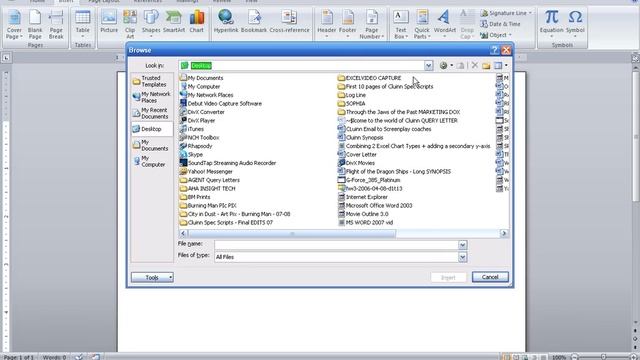Insert a Page Break
640x360 pixels.
tap(56, 24)
